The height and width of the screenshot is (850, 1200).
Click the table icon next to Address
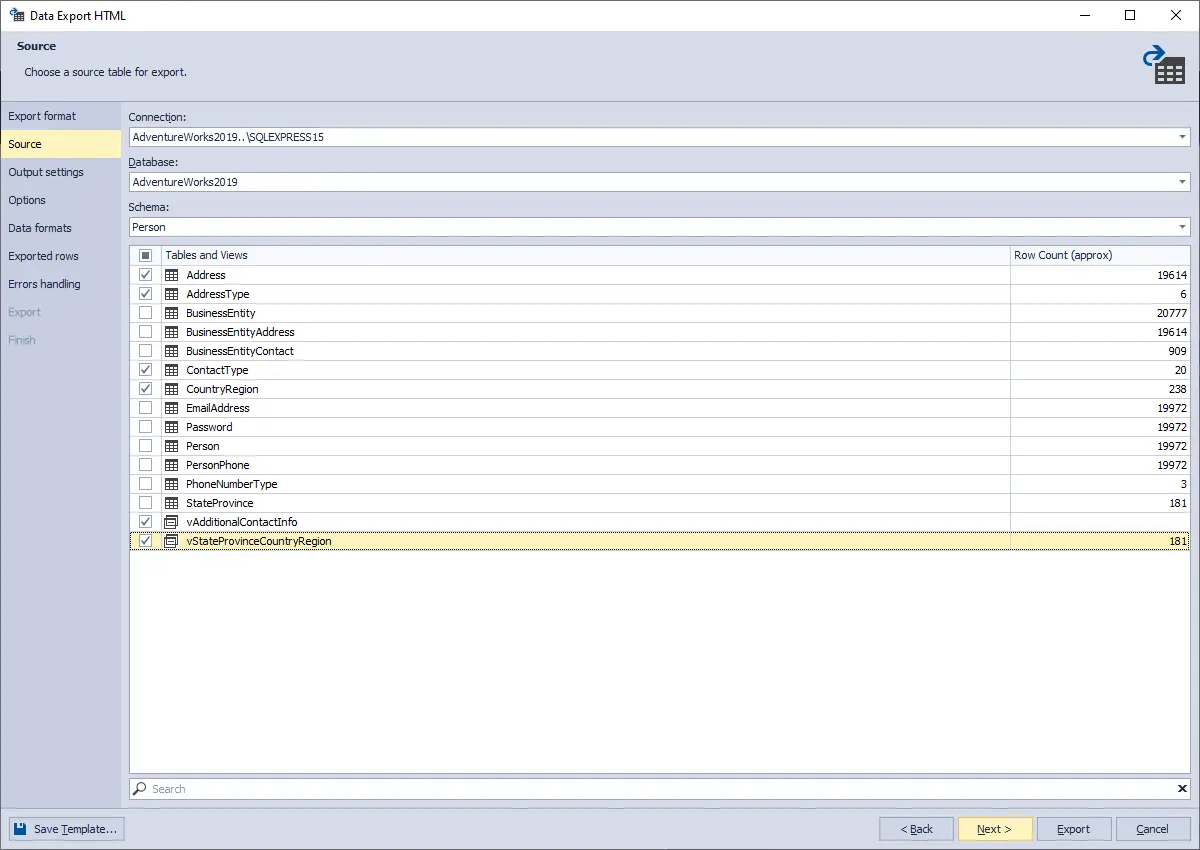(x=172, y=275)
